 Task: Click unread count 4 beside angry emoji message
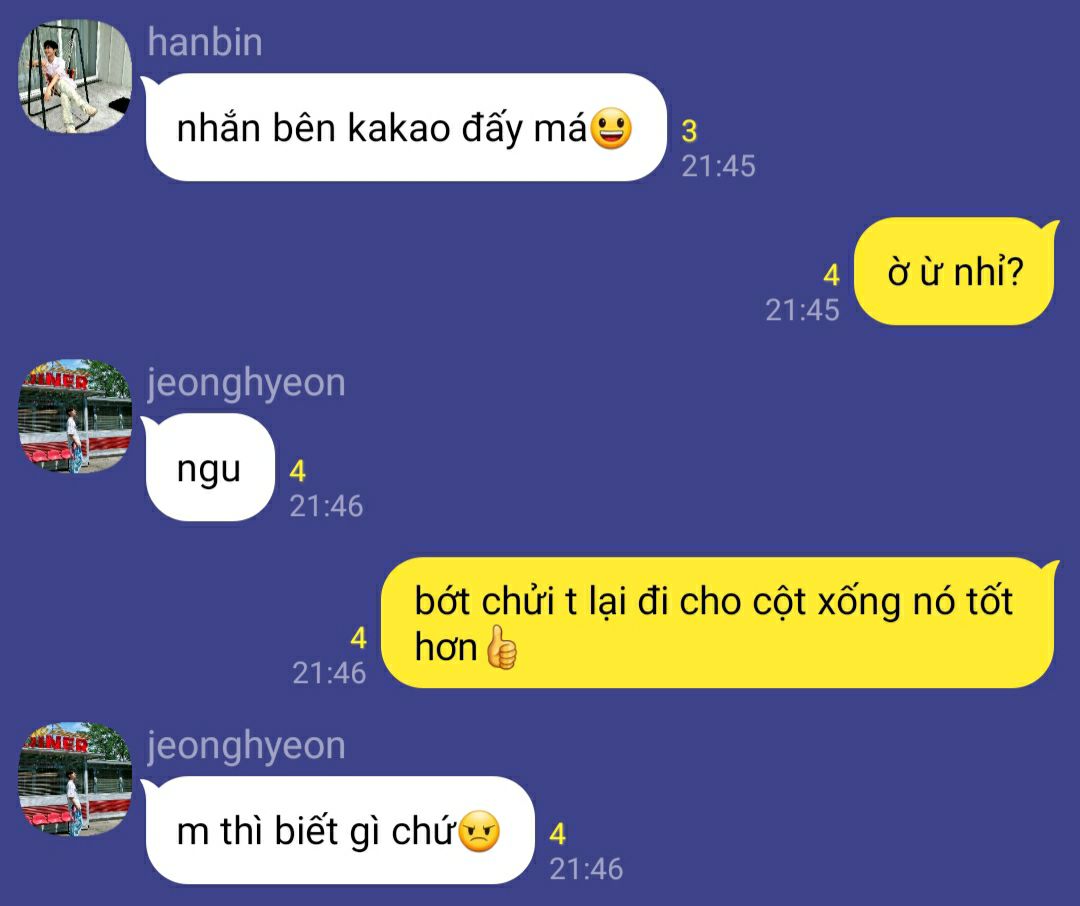[x=558, y=834]
